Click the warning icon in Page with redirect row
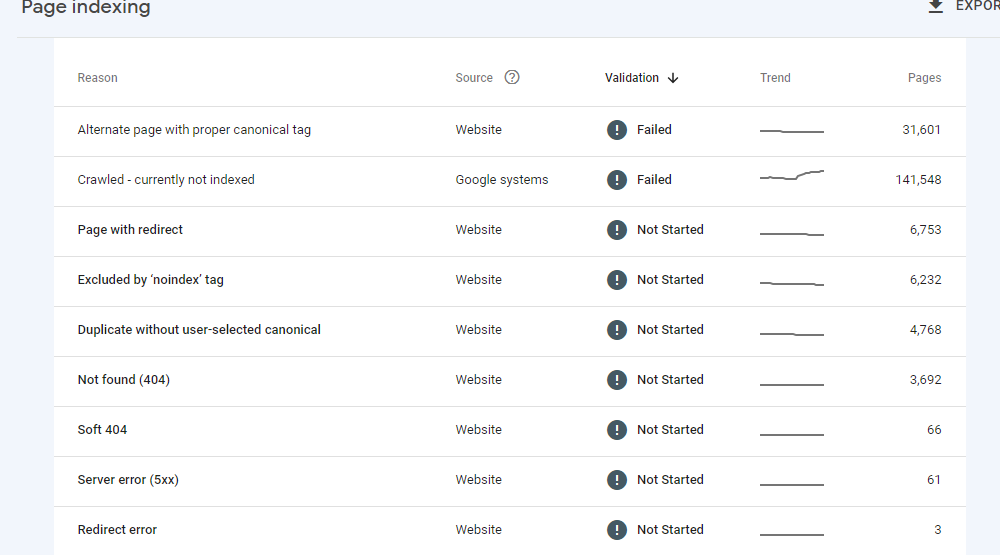The height and width of the screenshot is (555, 1000). 616,230
